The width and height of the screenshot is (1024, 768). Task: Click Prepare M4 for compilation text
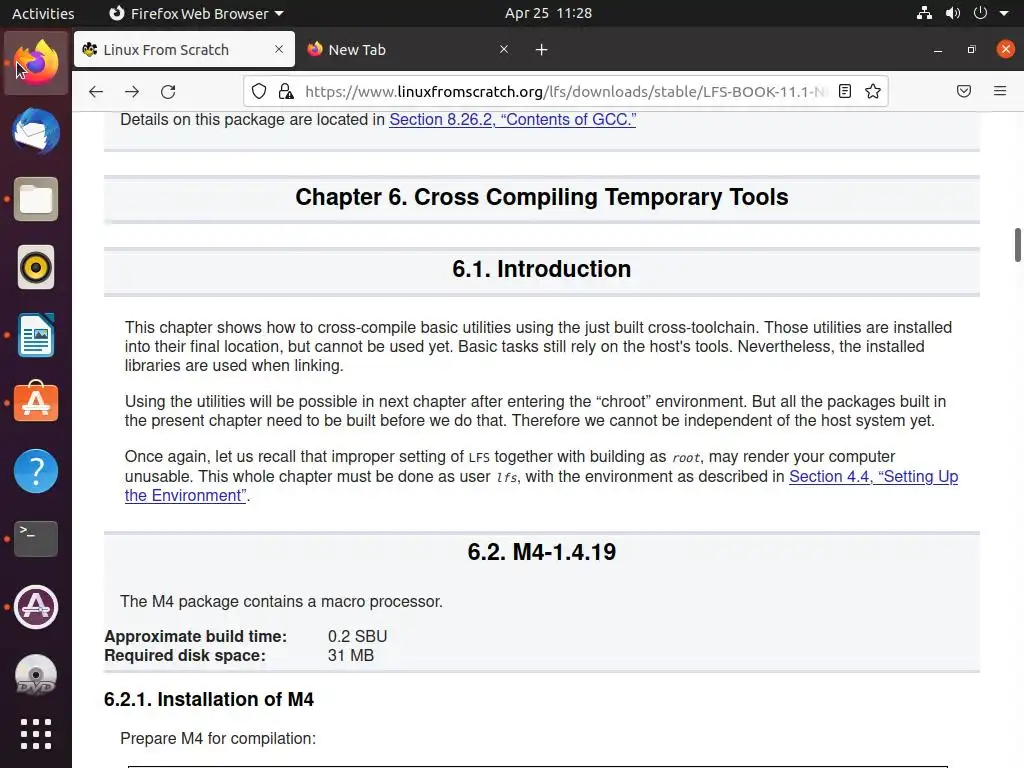218,739
